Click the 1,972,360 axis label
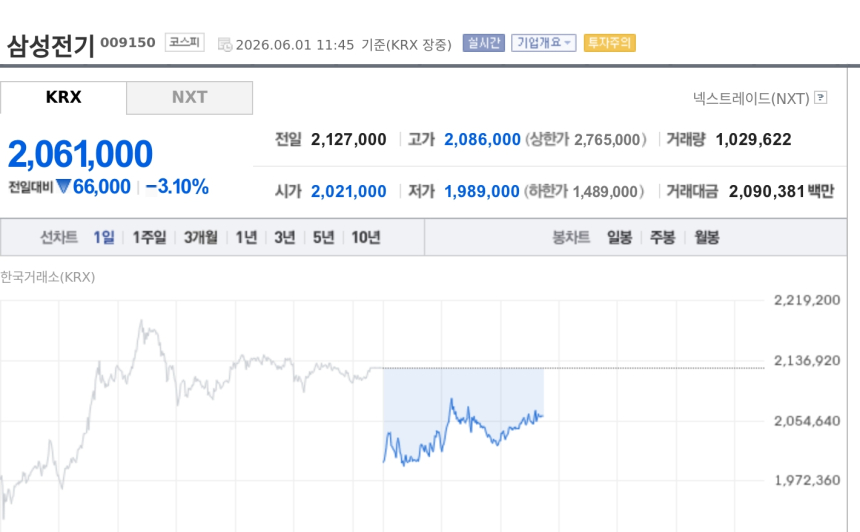The image size is (860, 532). [x=807, y=480]
